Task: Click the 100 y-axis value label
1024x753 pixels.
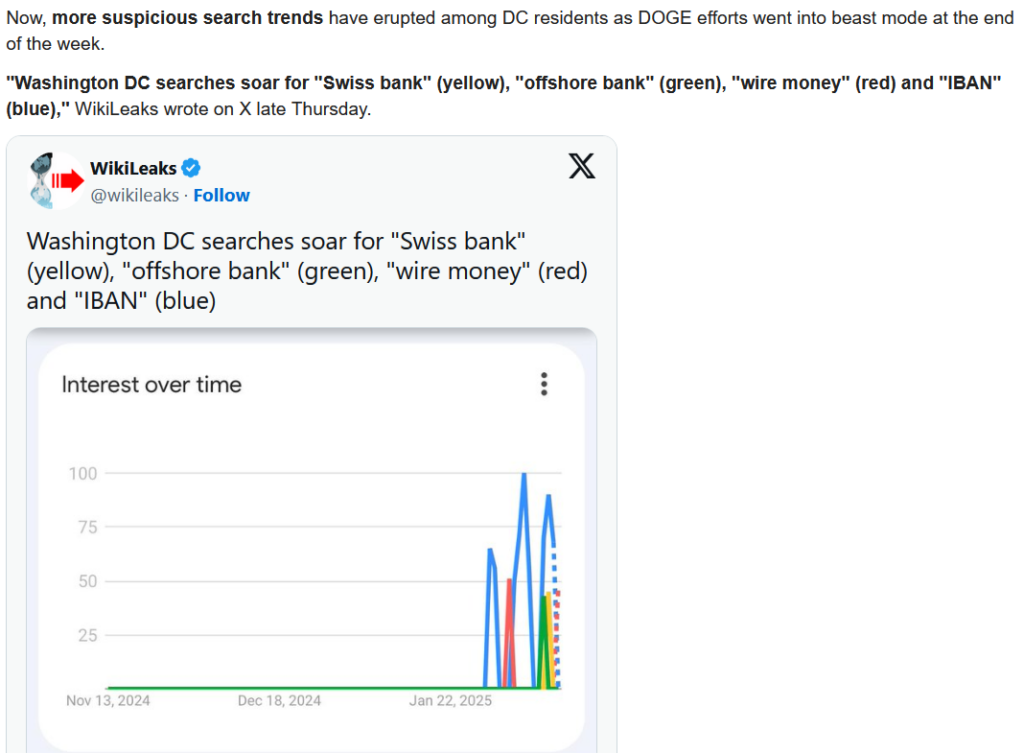Action: tap(83, 473)
